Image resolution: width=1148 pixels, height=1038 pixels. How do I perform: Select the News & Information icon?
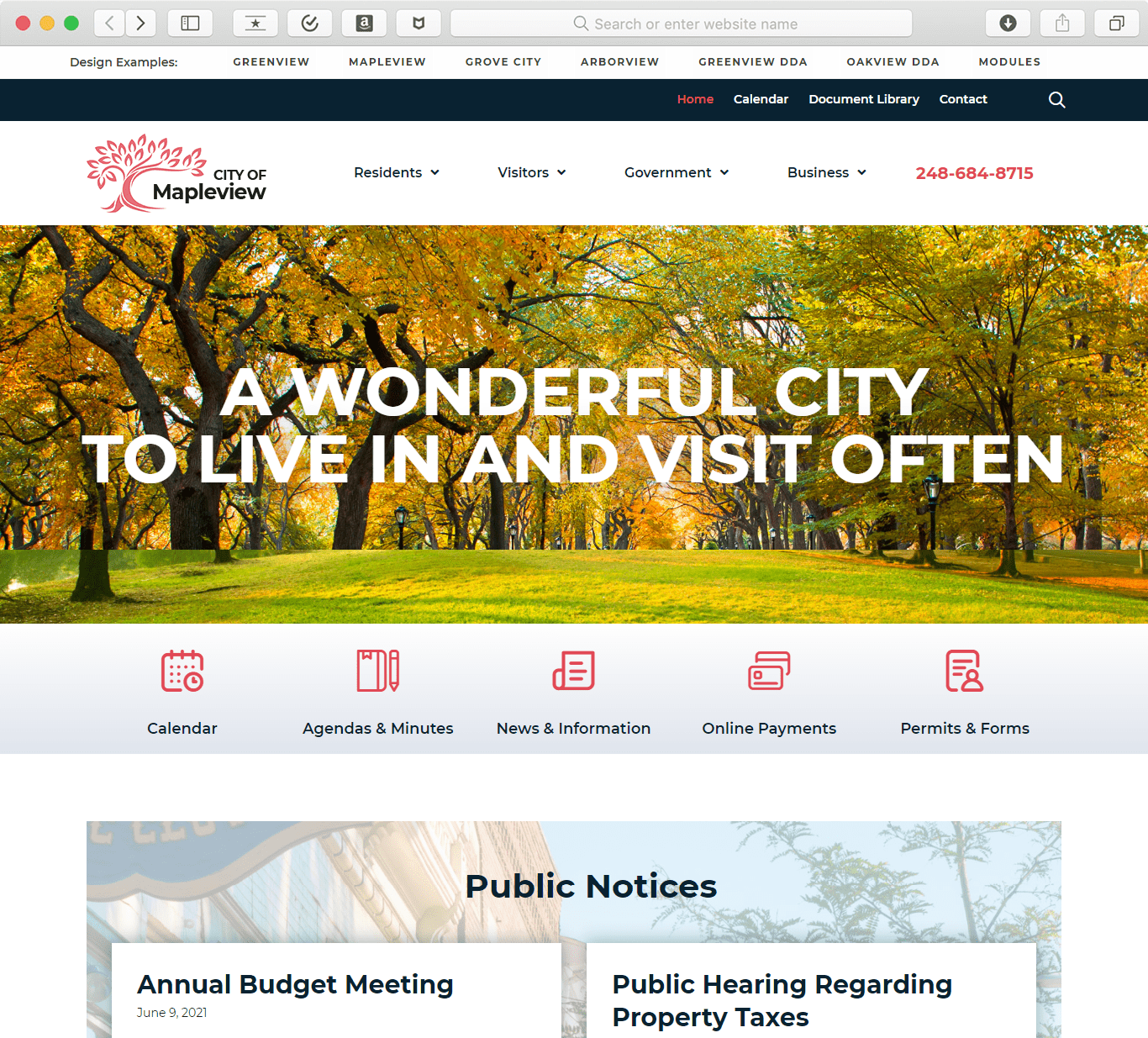[x=573, y=671]
